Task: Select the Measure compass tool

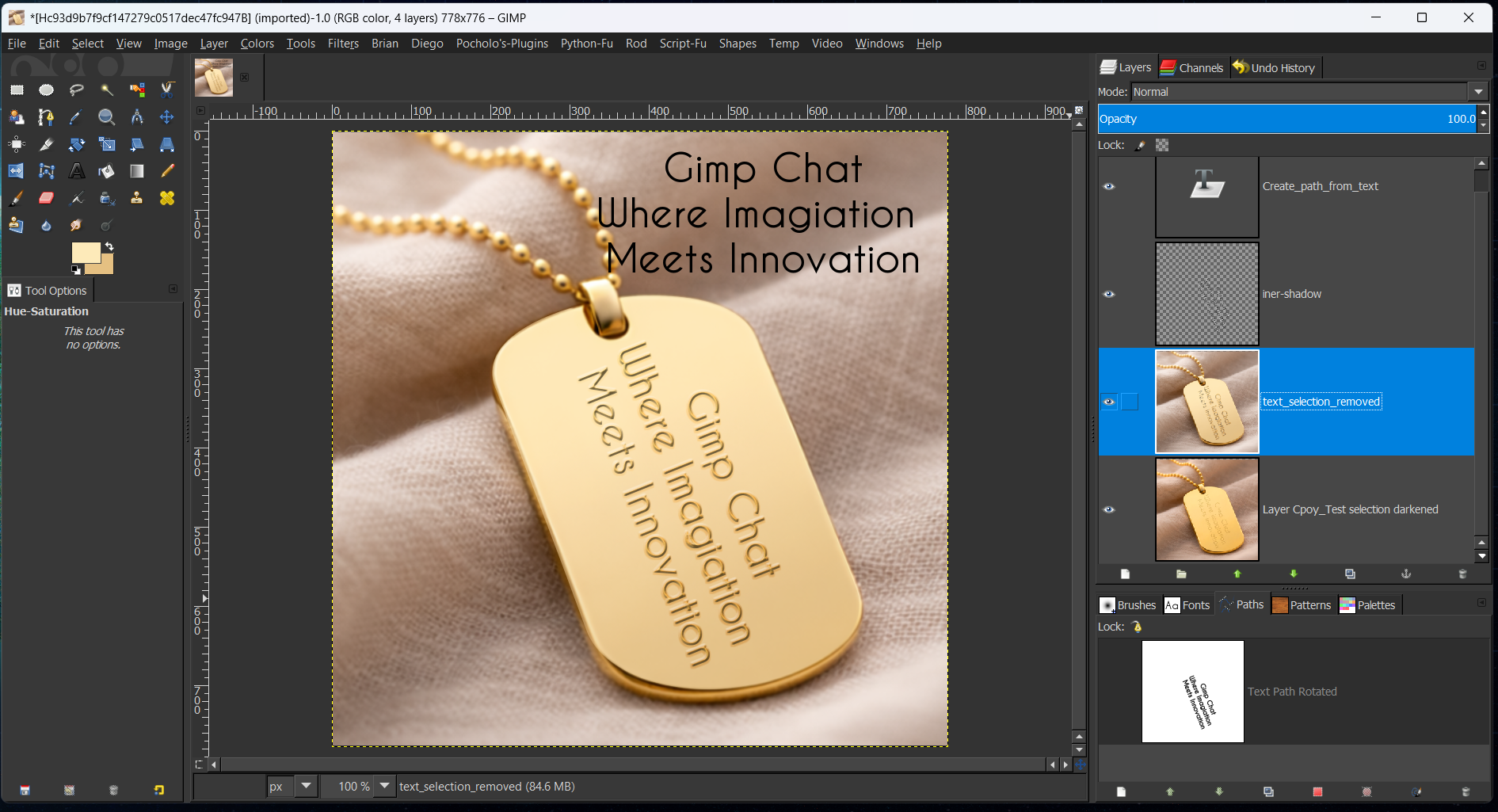Action: (137, 117)
